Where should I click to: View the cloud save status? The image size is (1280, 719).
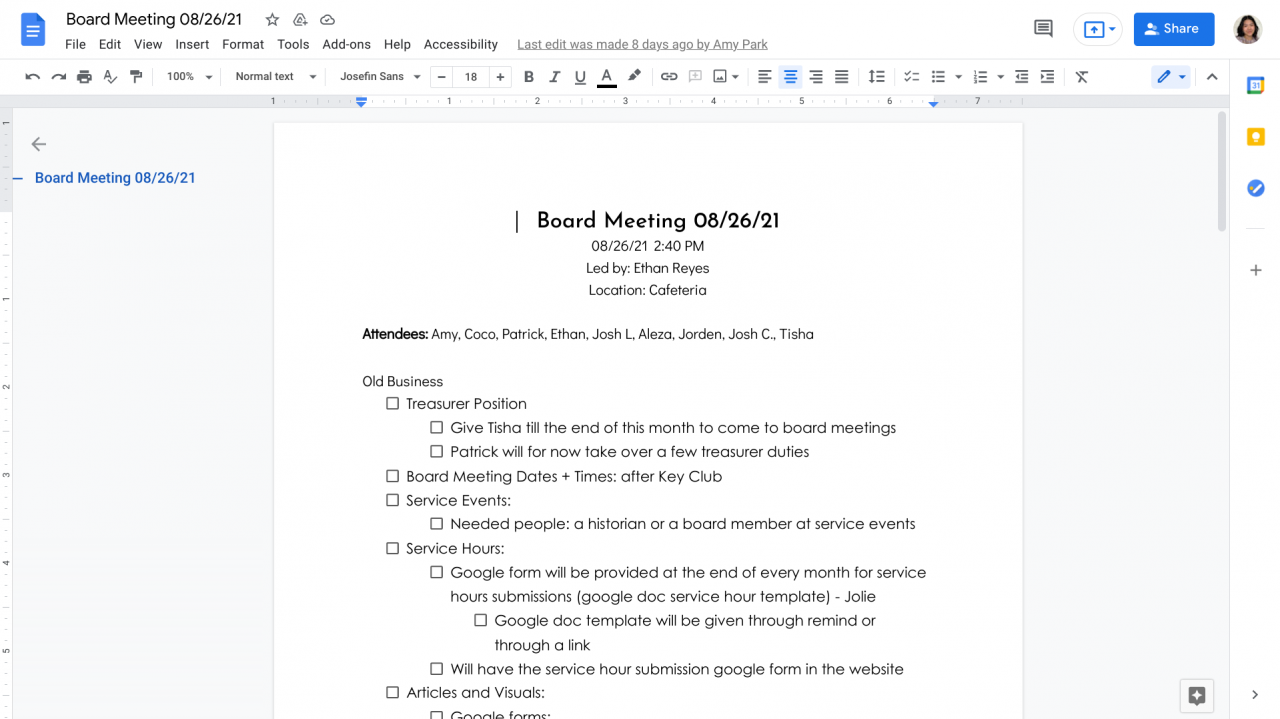coord(328,20)
